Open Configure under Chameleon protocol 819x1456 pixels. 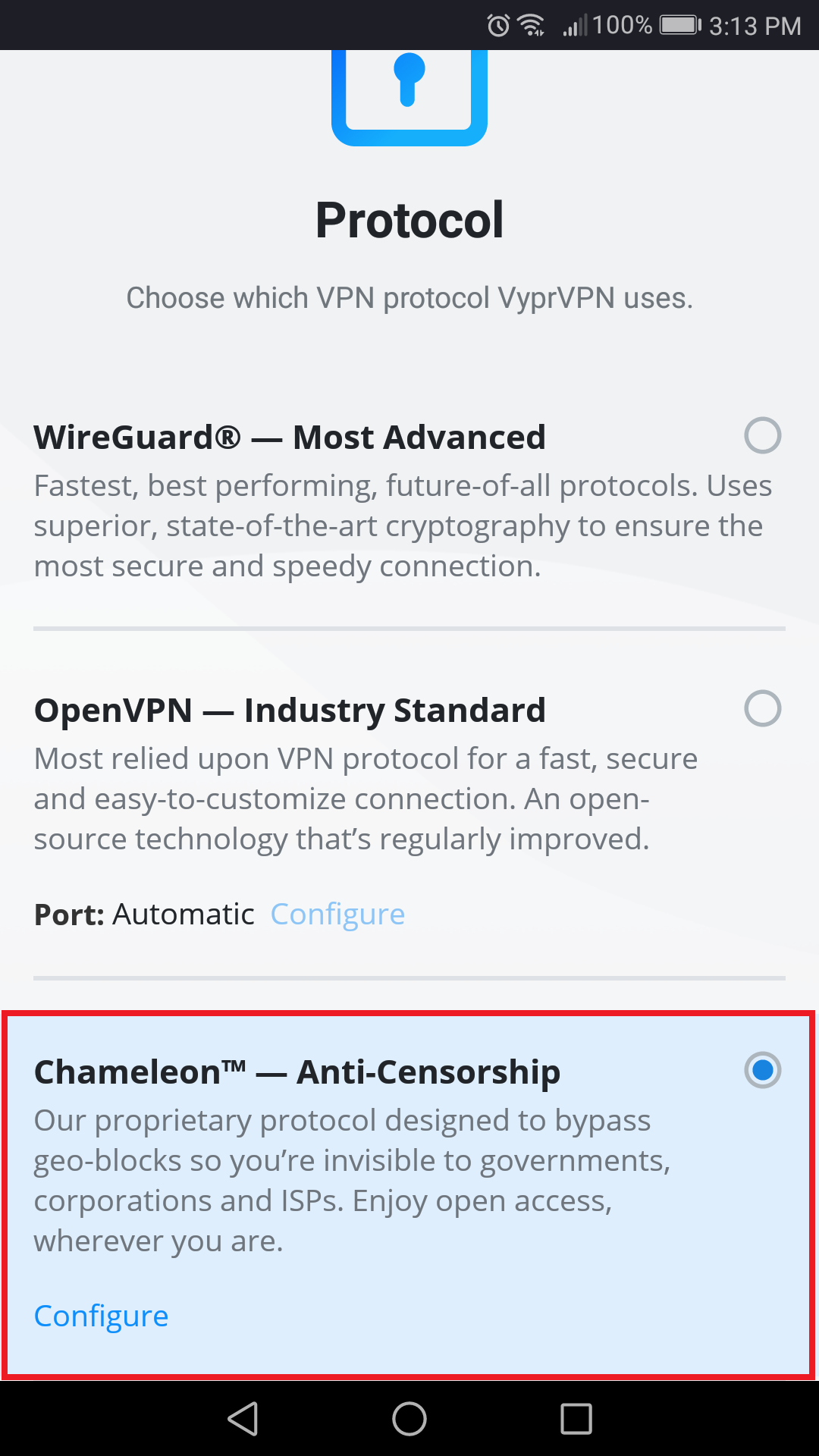coord(101,1317)
